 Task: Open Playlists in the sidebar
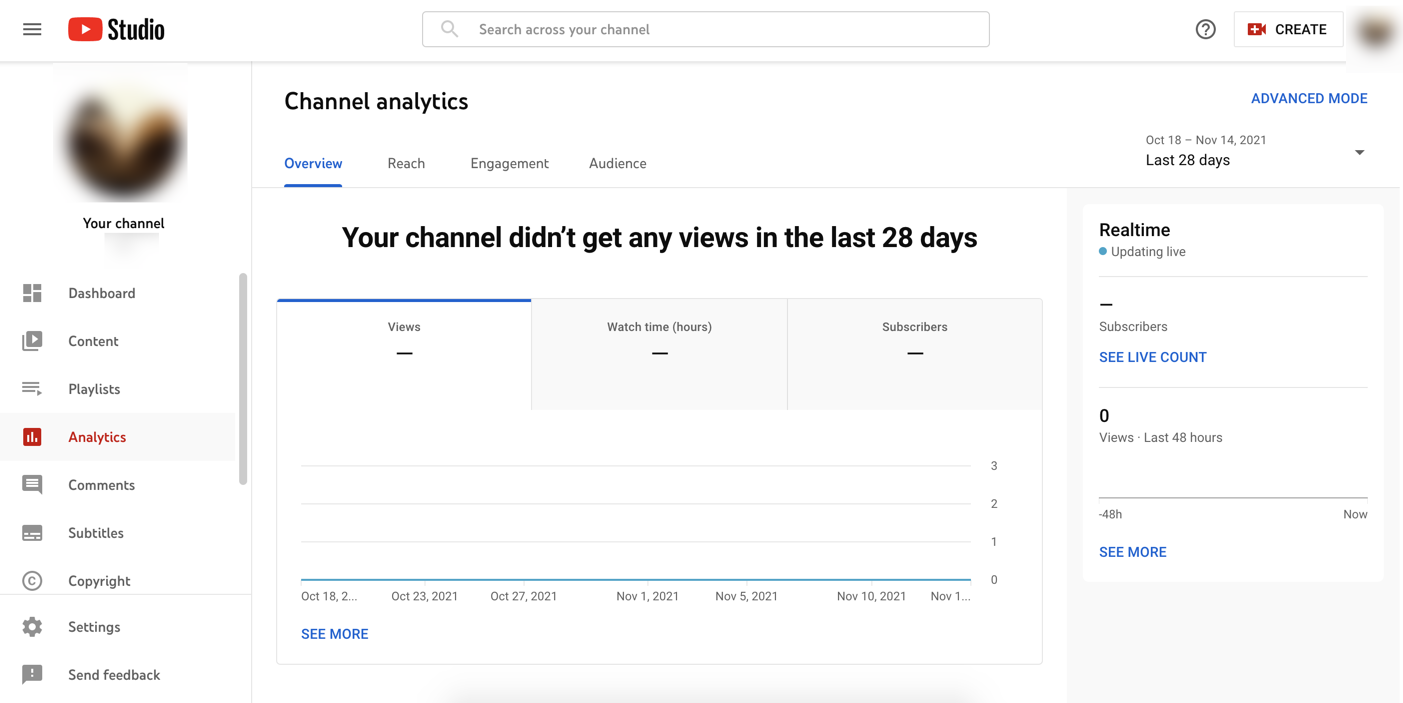tap(118, 389)
